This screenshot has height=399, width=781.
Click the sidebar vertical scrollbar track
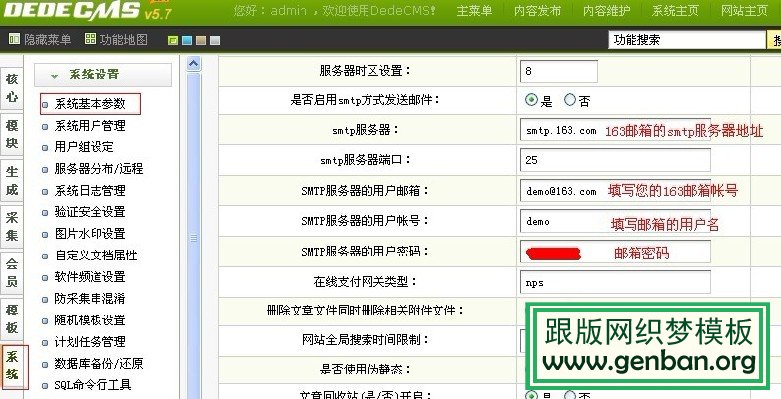tap(193, 236)
